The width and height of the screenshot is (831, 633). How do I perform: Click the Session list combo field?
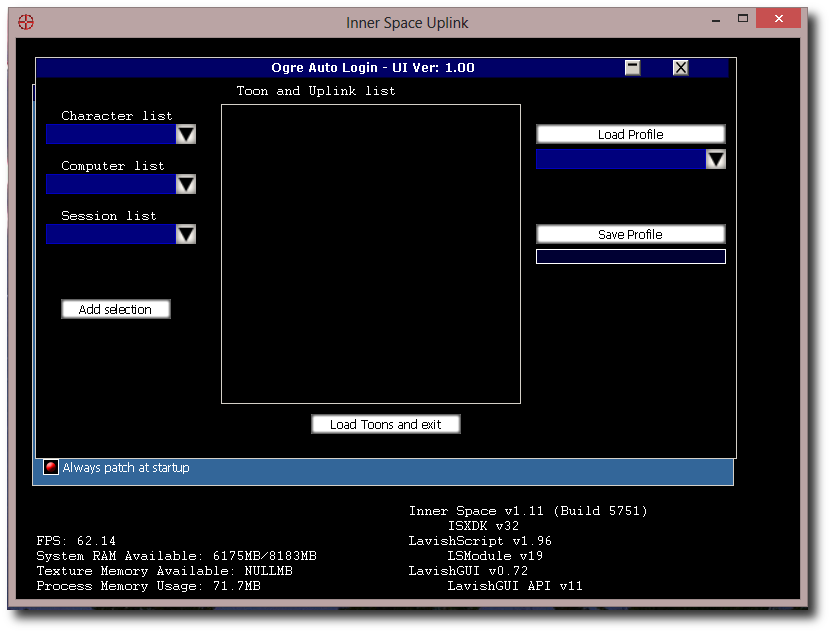(x=111, y=234)
